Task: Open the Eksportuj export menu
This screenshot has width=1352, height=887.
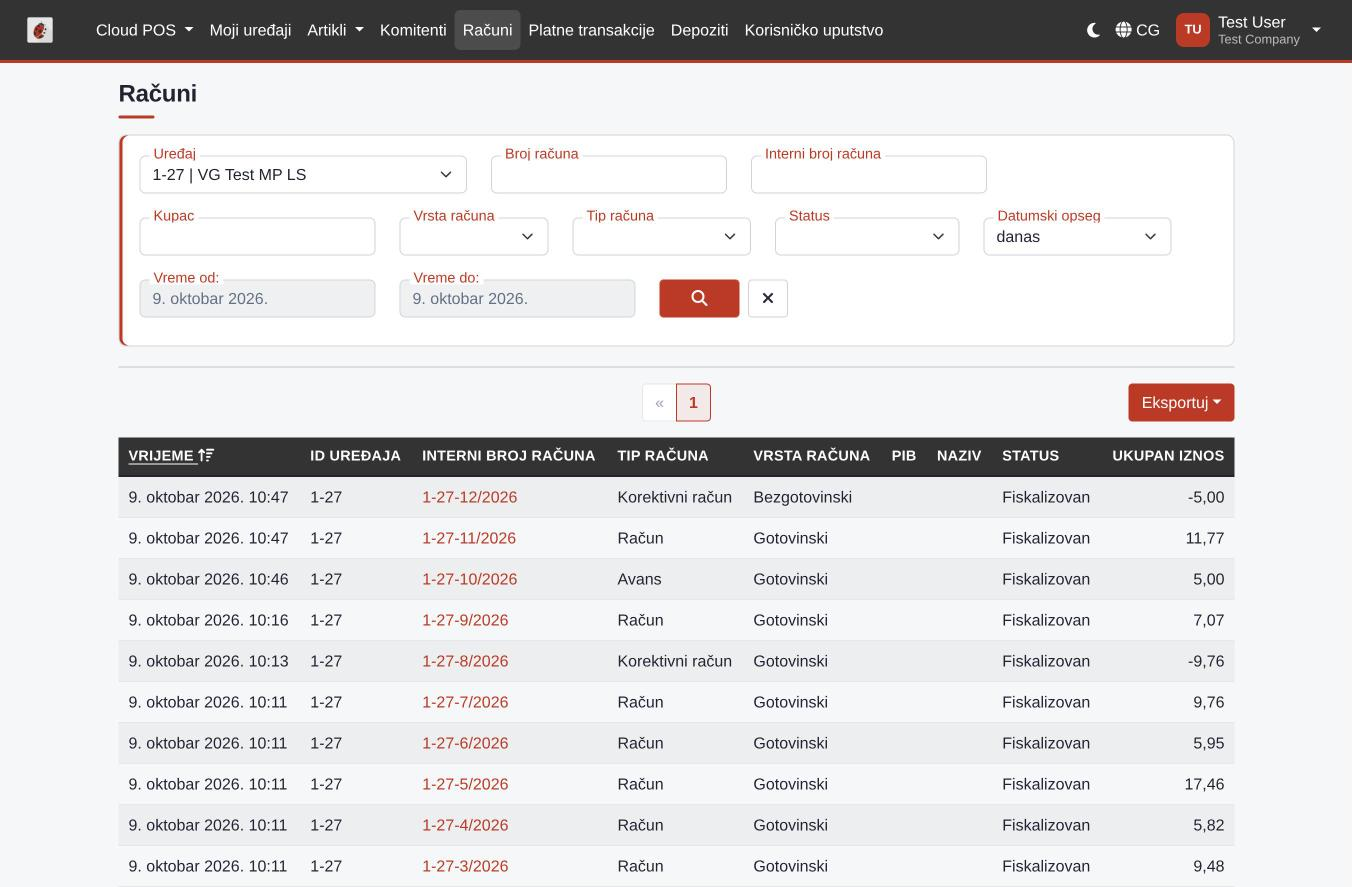Action: (x=1181, y=402)
